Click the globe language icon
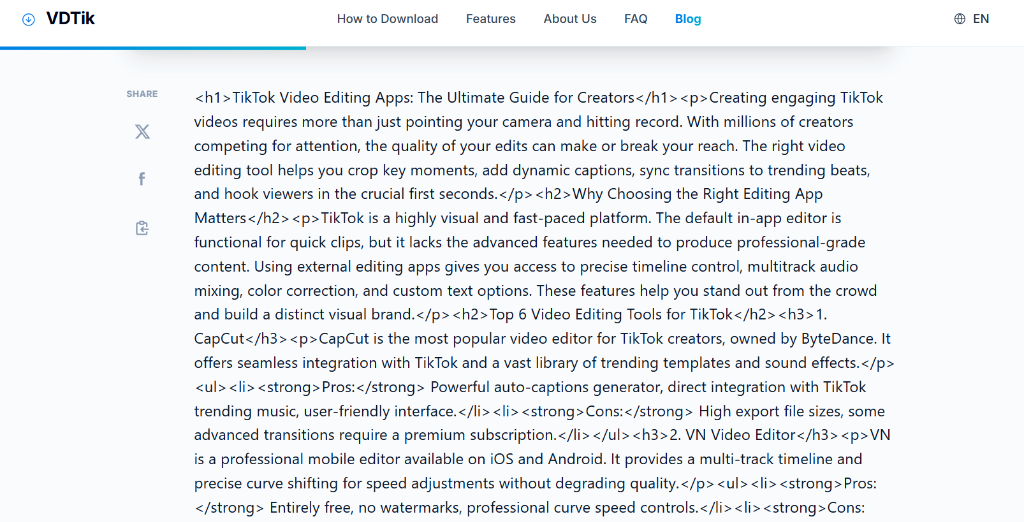 coord(959,19)
